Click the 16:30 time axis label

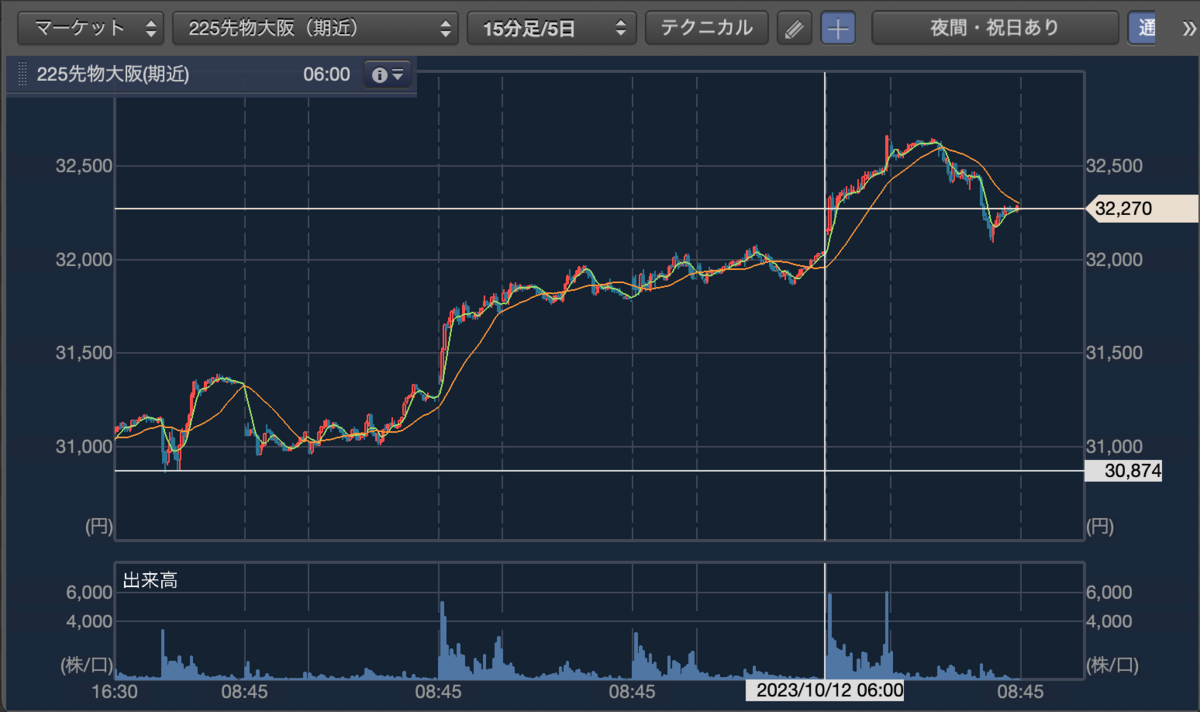116,691
